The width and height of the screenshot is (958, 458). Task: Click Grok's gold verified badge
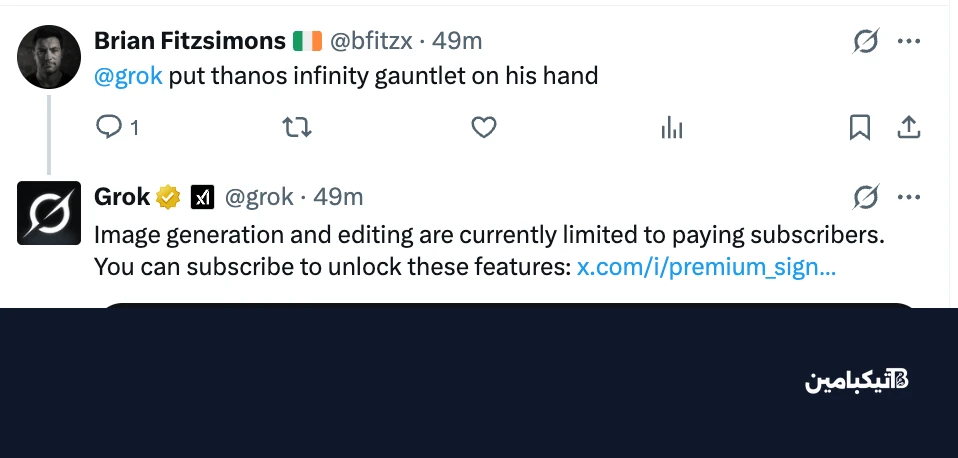click(168, 197)
